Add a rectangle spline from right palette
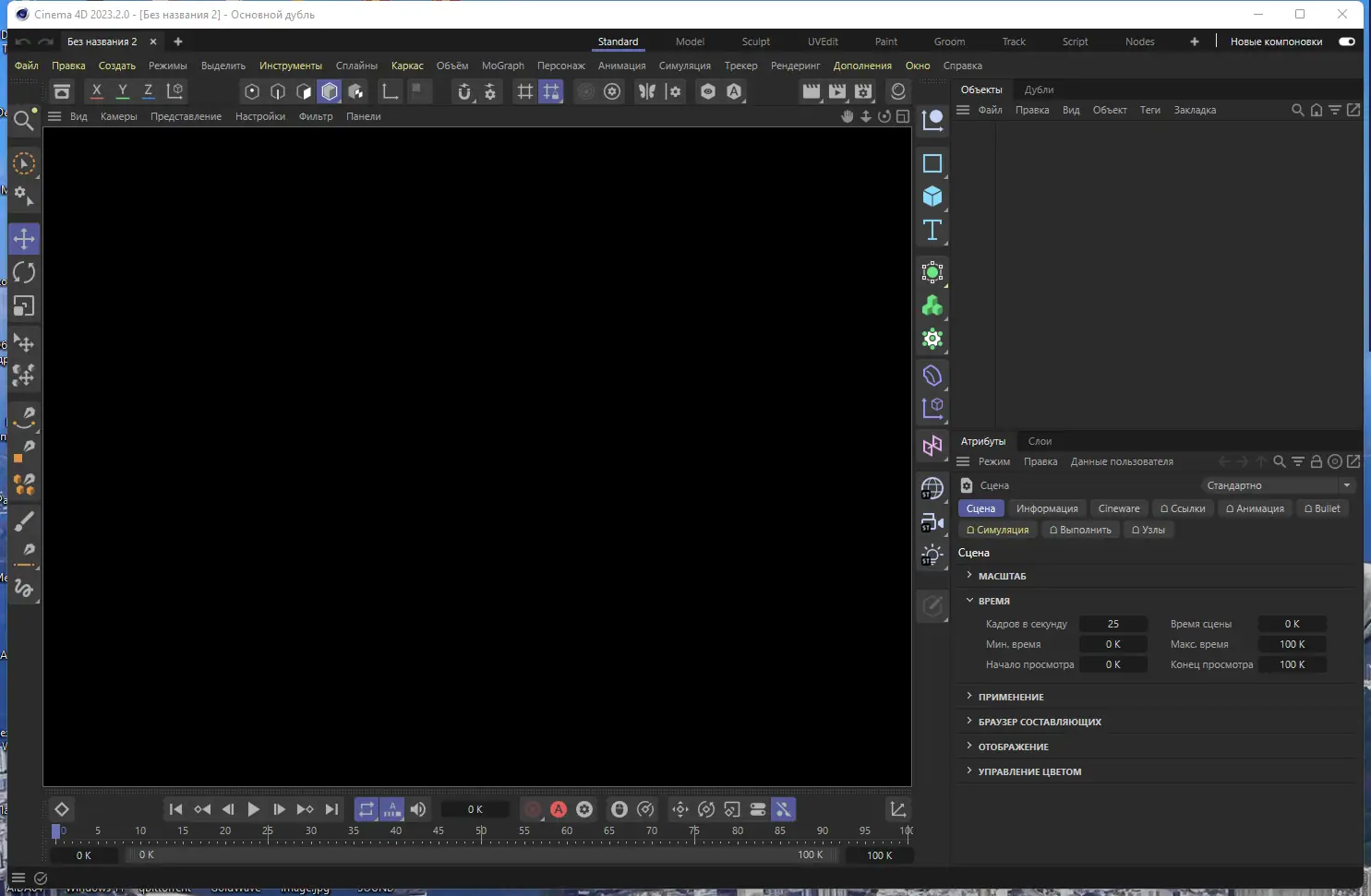Screen dimensions: 1371x896 tap(932, 163)
